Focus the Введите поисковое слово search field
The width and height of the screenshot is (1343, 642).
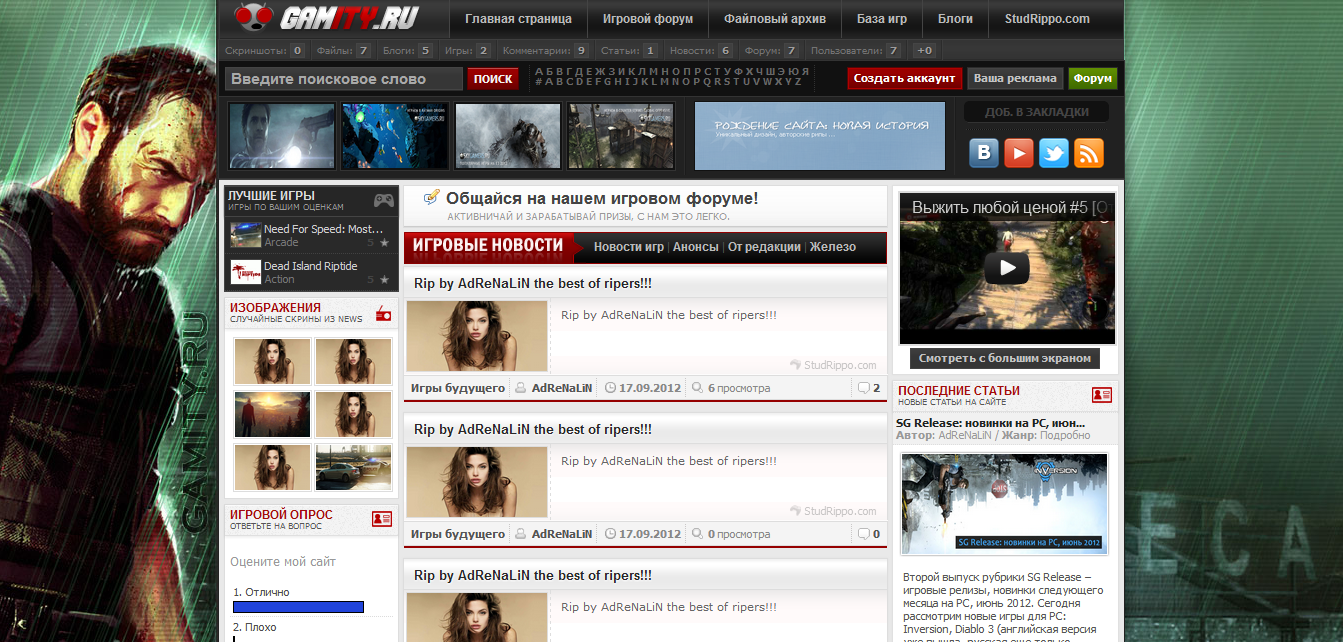pyautogui.click(x=344, y=79)
